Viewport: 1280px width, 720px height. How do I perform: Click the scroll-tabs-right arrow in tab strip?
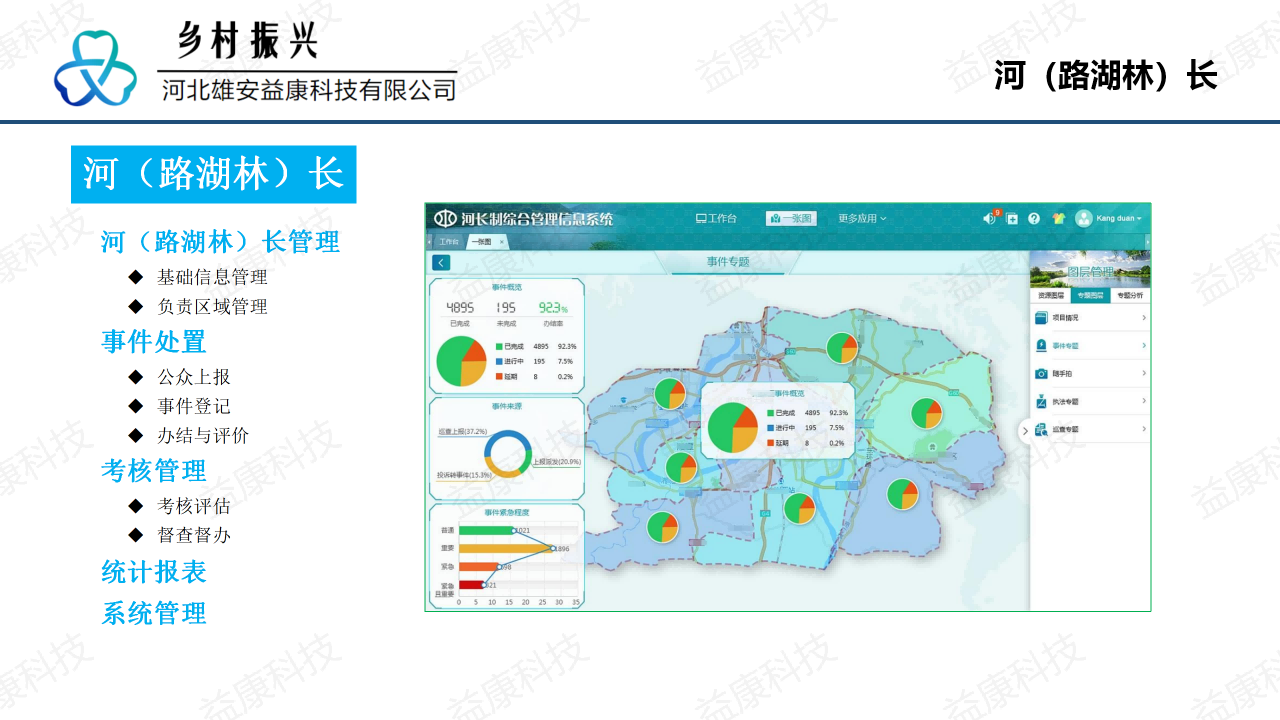coord(1147,242)
